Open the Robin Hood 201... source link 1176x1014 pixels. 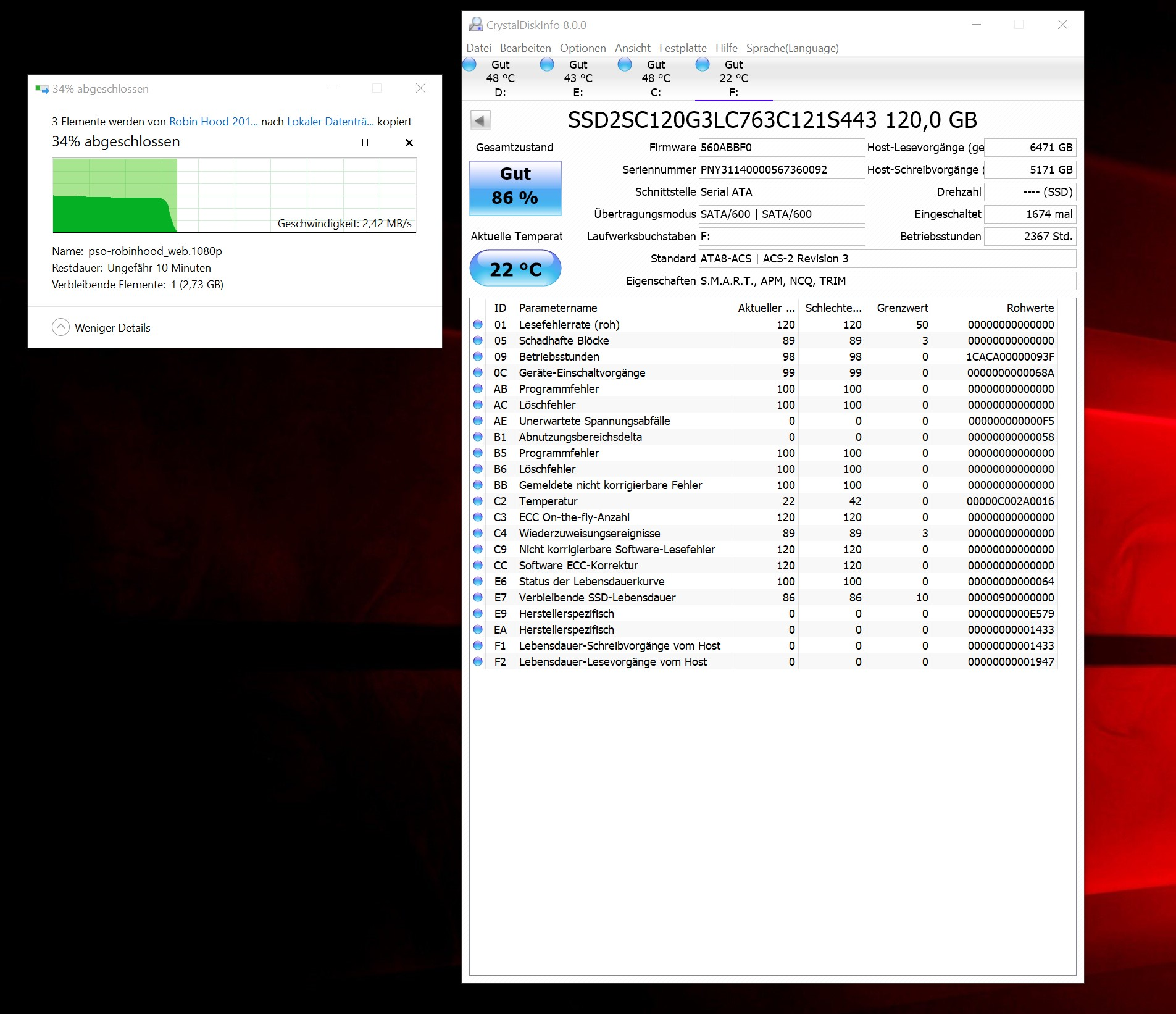click(x=214, y=122)
